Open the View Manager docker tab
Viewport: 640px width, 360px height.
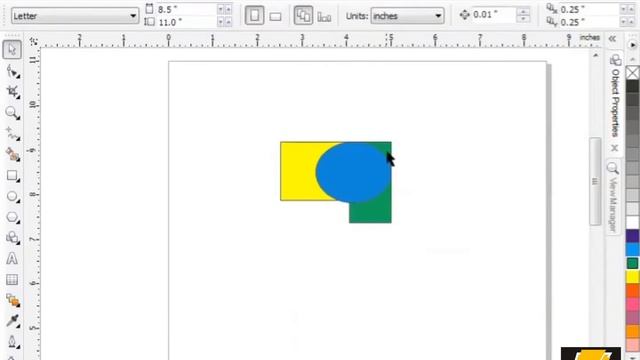point(613,197)
